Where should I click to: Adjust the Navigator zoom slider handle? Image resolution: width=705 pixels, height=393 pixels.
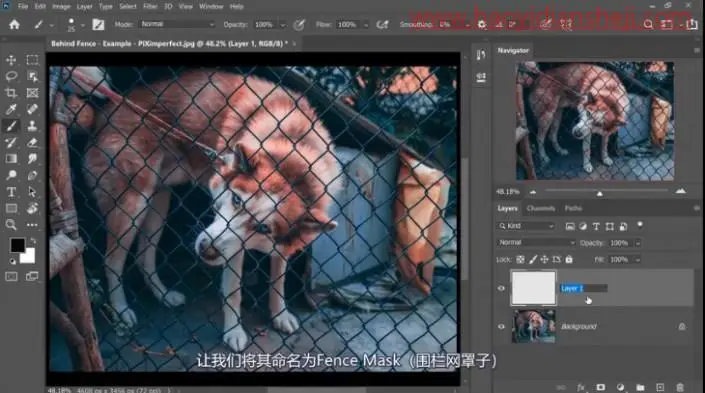click(599, 193)
